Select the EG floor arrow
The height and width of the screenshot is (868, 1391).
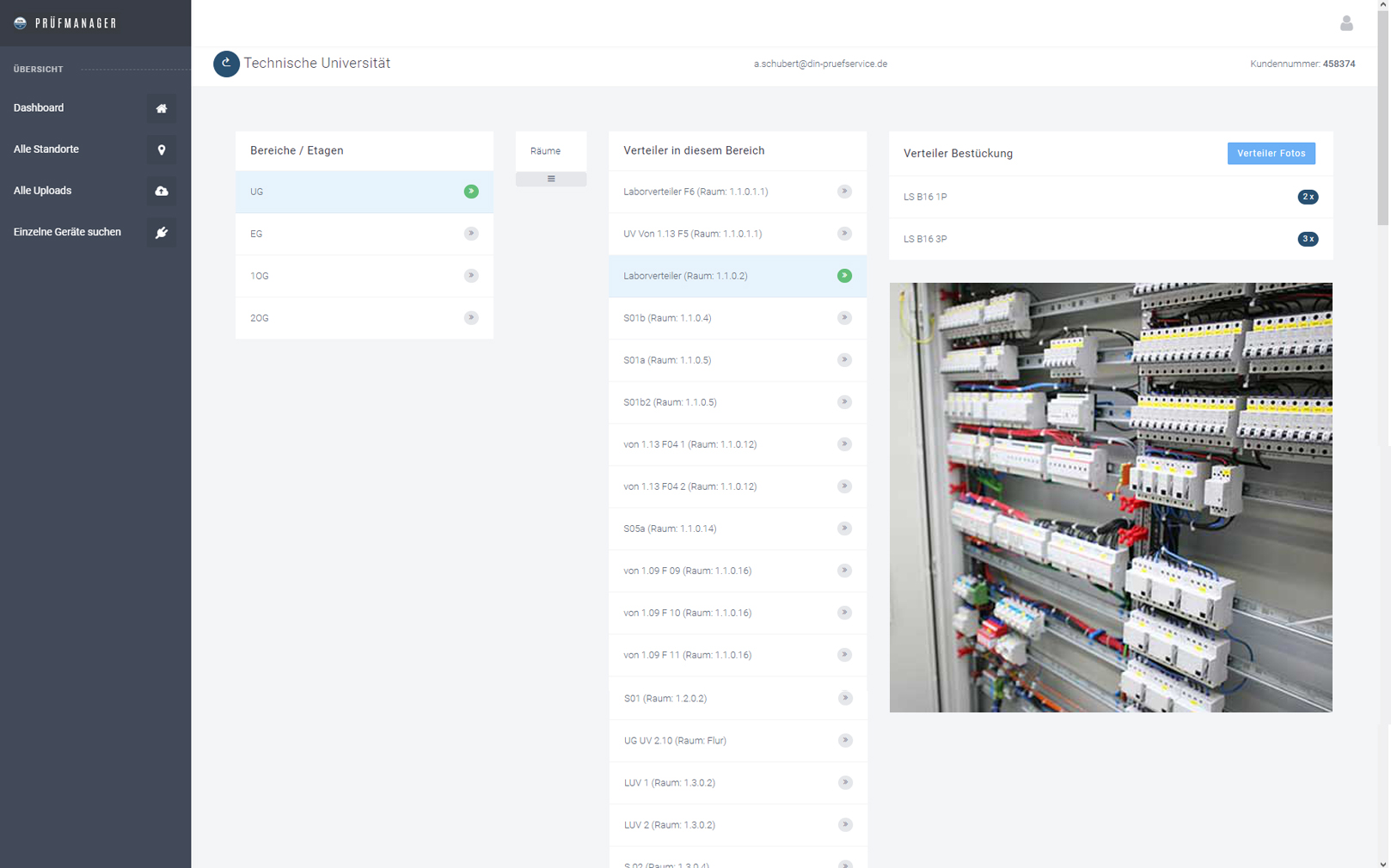pos(471,234)
